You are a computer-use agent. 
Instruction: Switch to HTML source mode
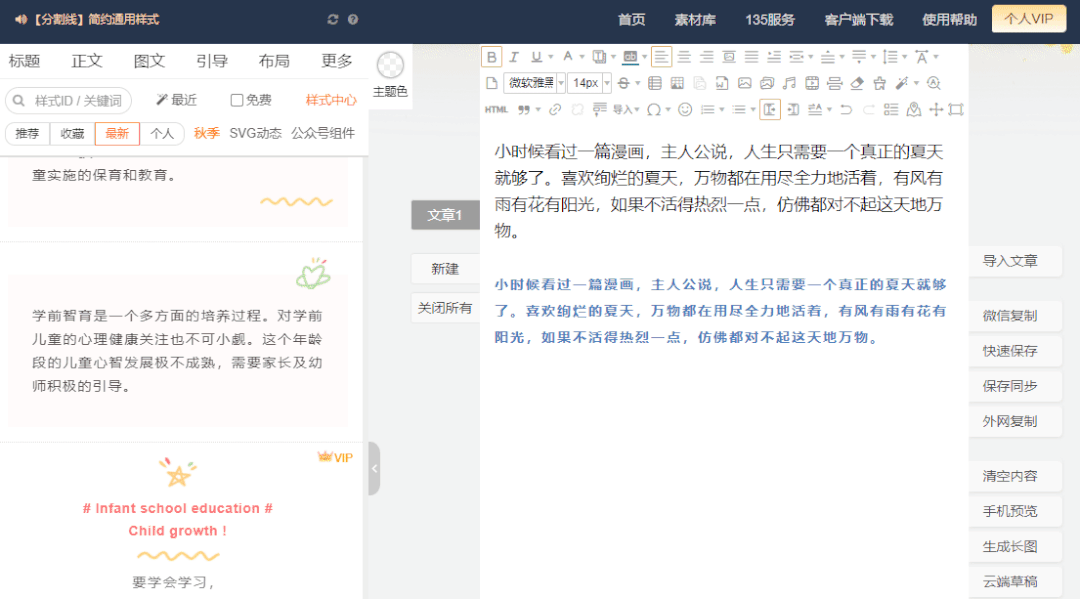[496, 109]
